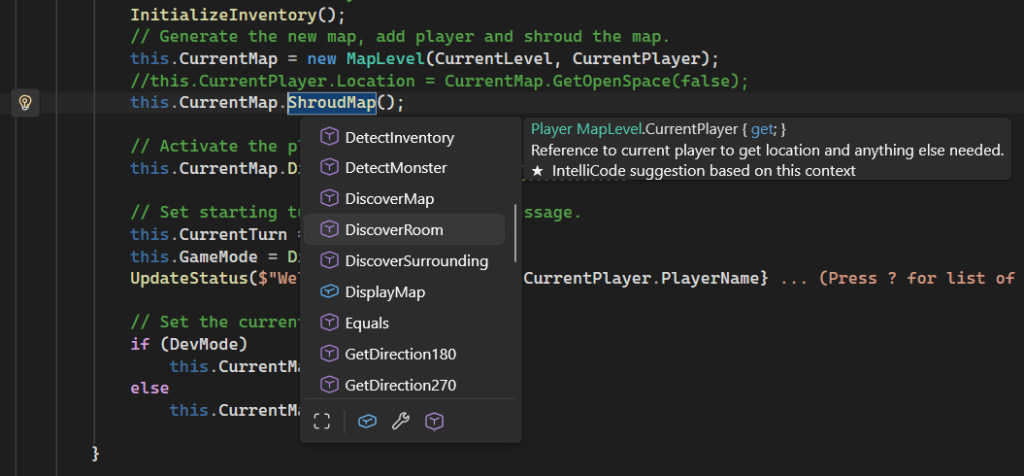Click the 'get' accessor in tooltip
The height and width of the screenshot is (476, 1024).
click(x=761, y=130)
